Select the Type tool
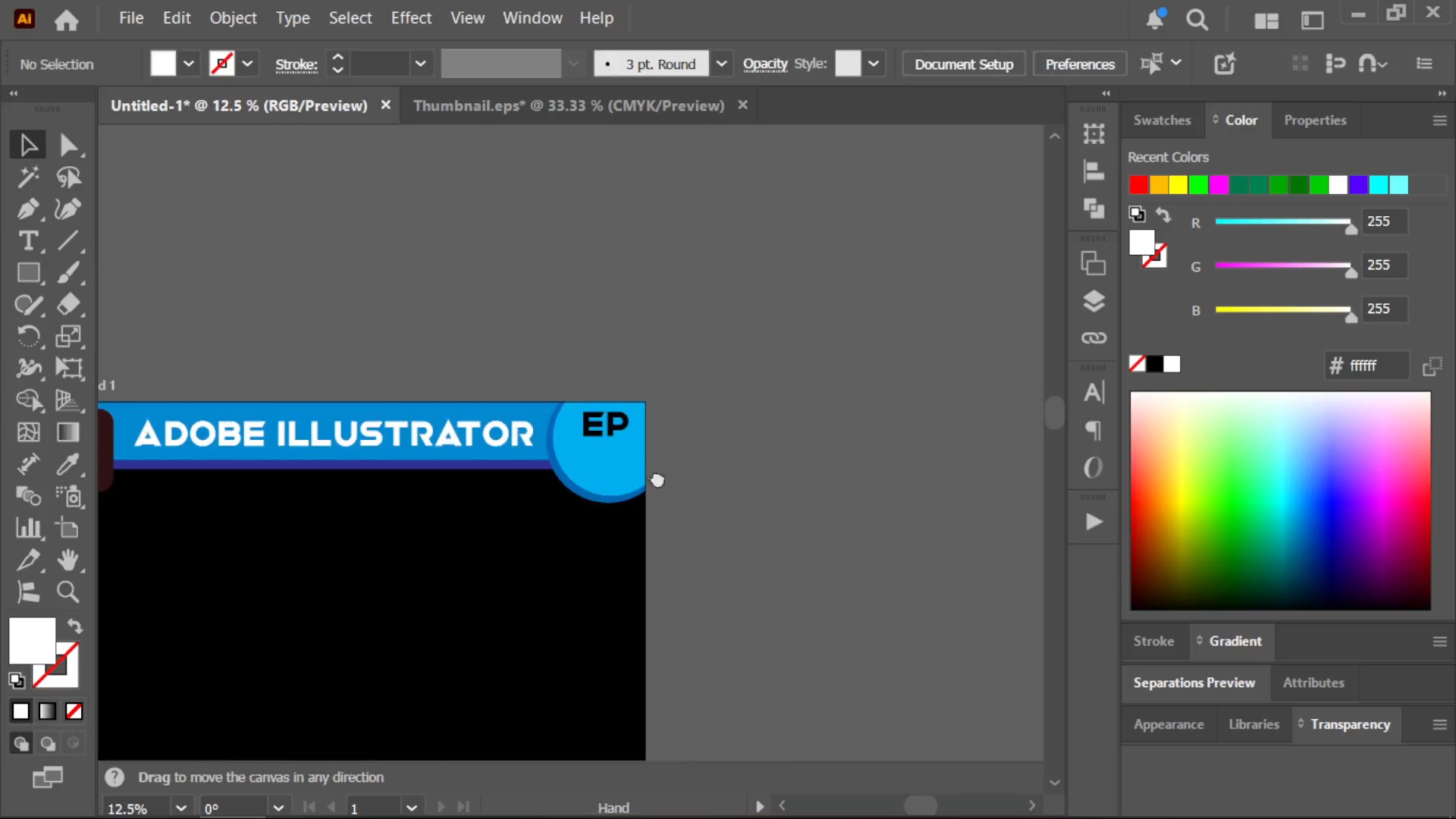 point(28,240)
